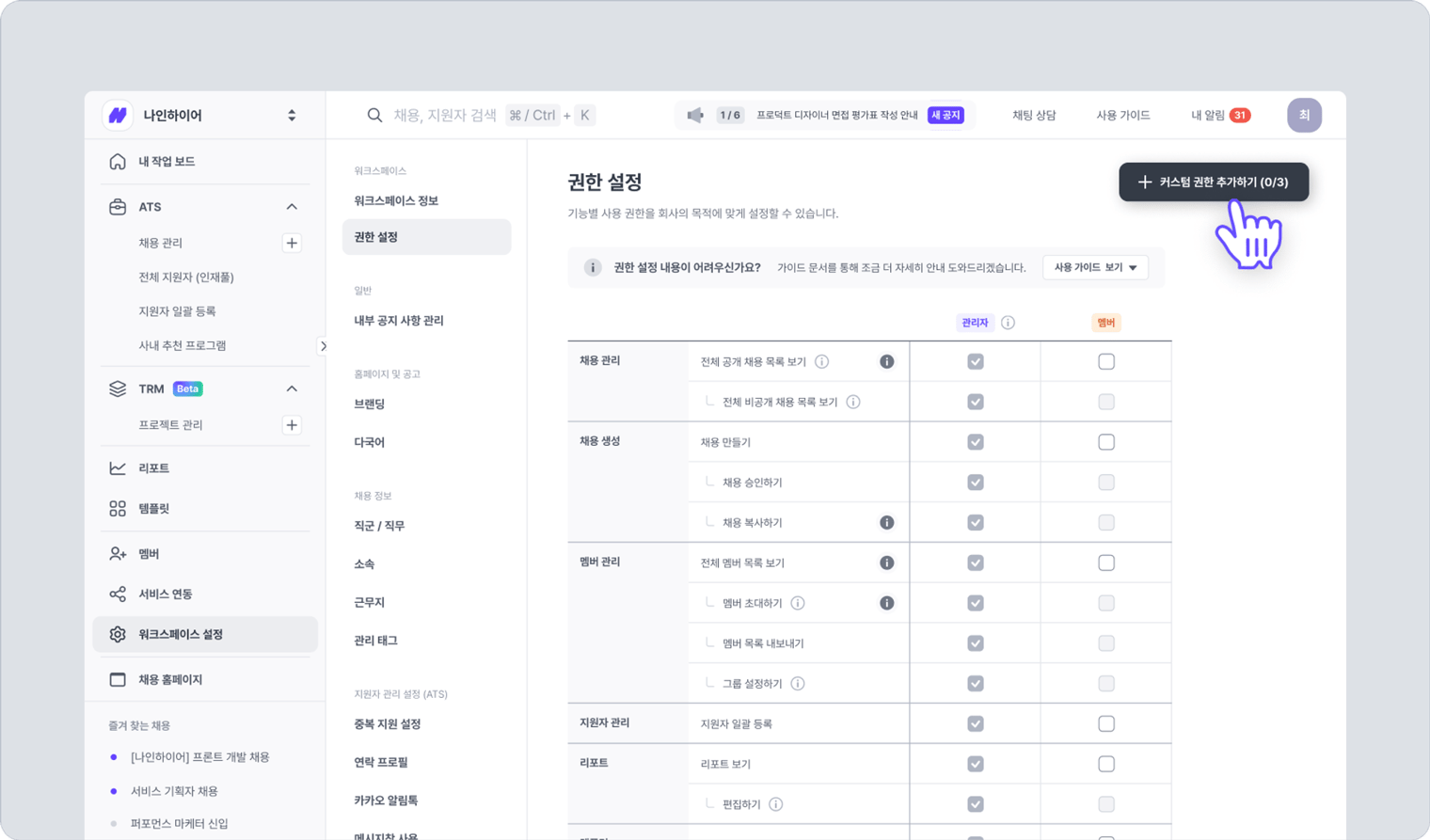The height and width of the screenshot is (840, 1430).
Task: Select 다국어 settings item
Action: pyautogui.click(x=369, y=442)
